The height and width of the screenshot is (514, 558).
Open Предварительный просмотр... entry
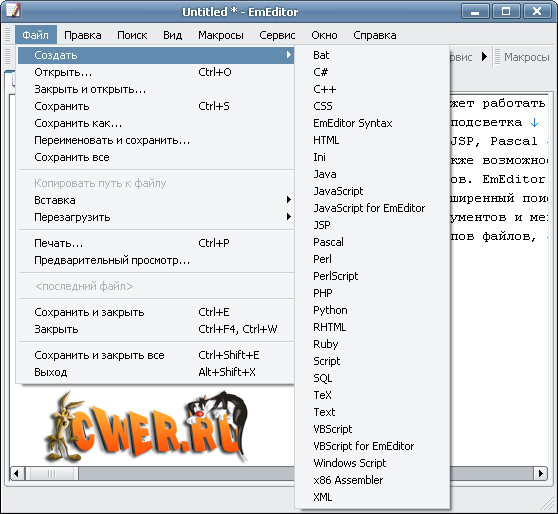[156, 260]
